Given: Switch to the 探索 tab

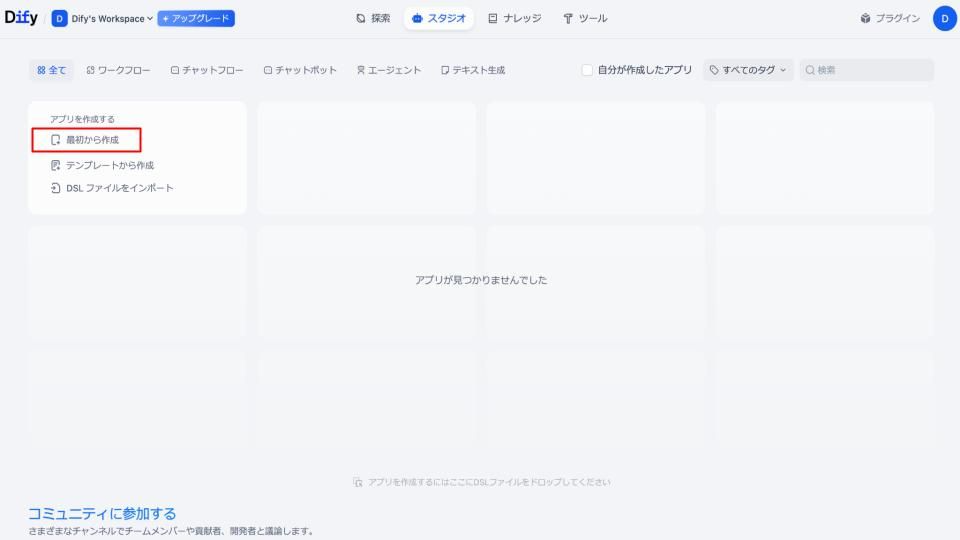Looking at the screenshot, I should point(373,18).
